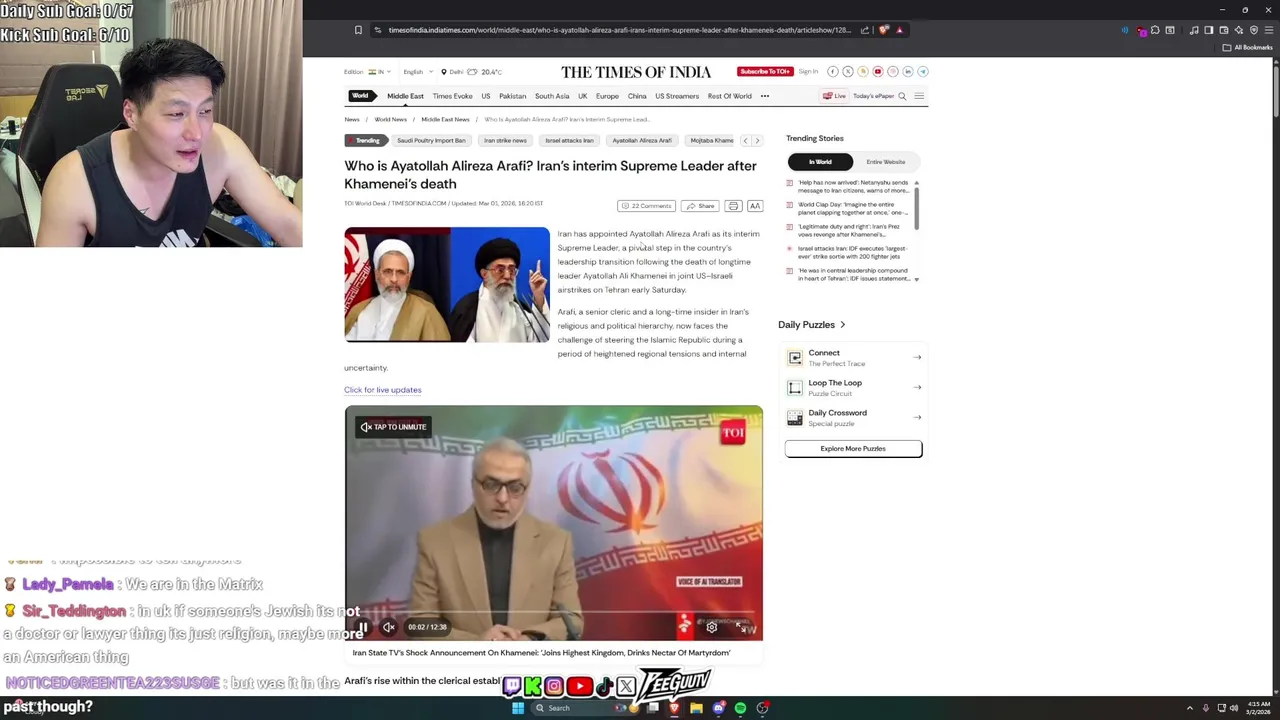Expand the English language dropdown
The image size is (1280, 720).
(x=416, y=72)
